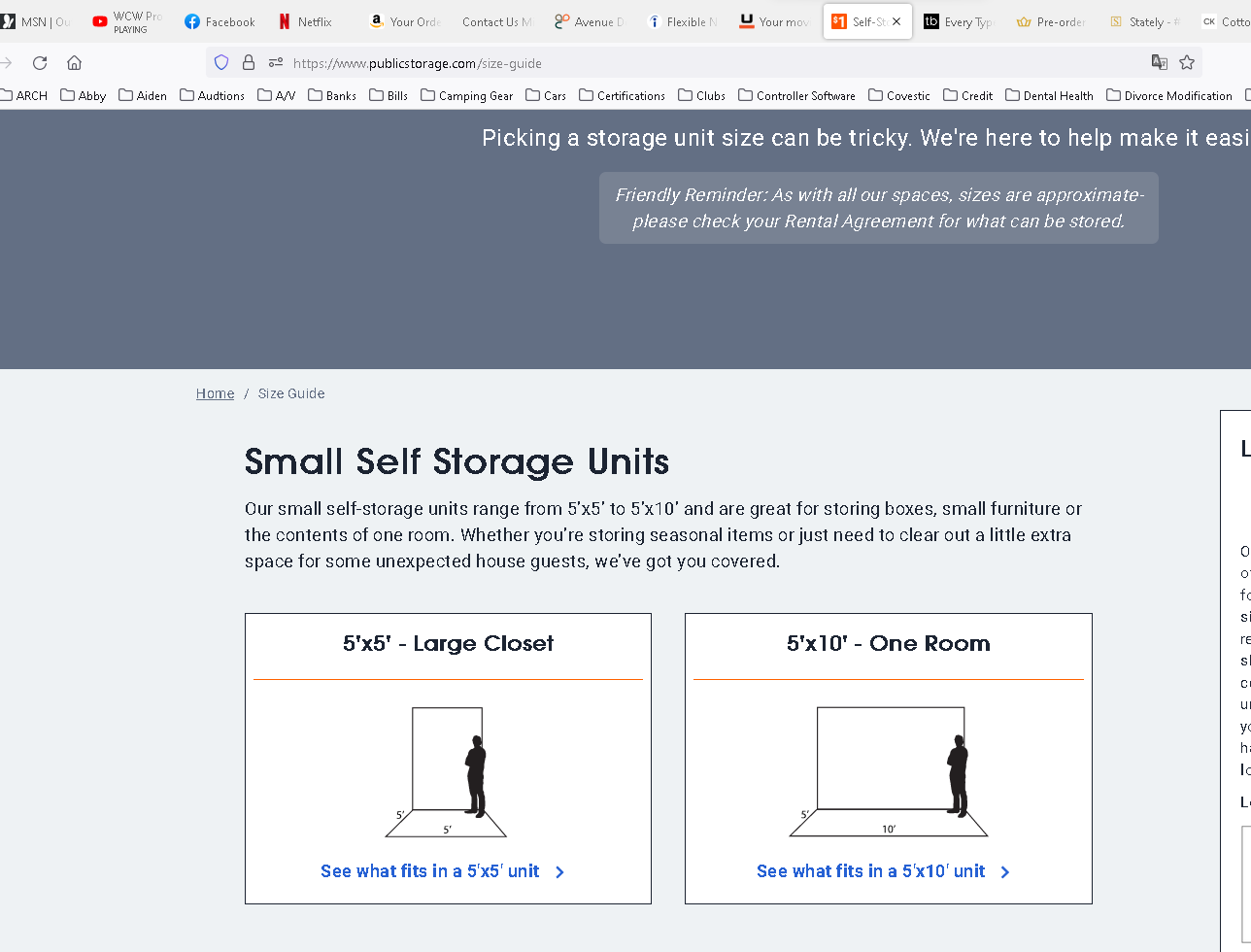
Task: Click the padlock site security icon
Action: [249, 63]
